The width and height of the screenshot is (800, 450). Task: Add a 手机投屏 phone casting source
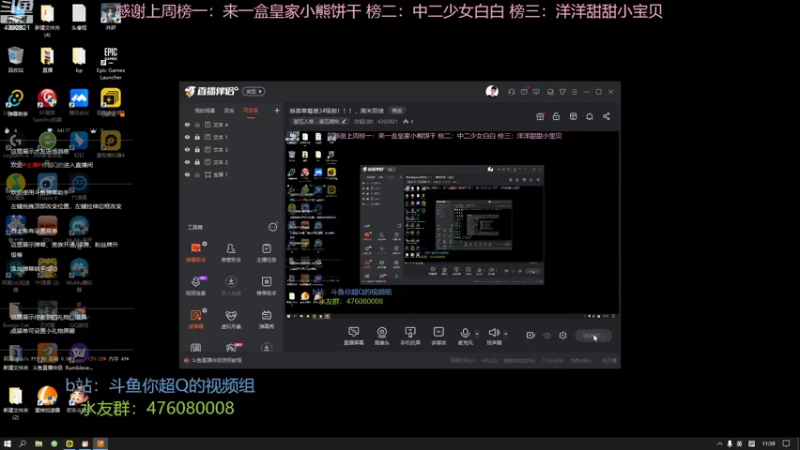coord(410,336)
